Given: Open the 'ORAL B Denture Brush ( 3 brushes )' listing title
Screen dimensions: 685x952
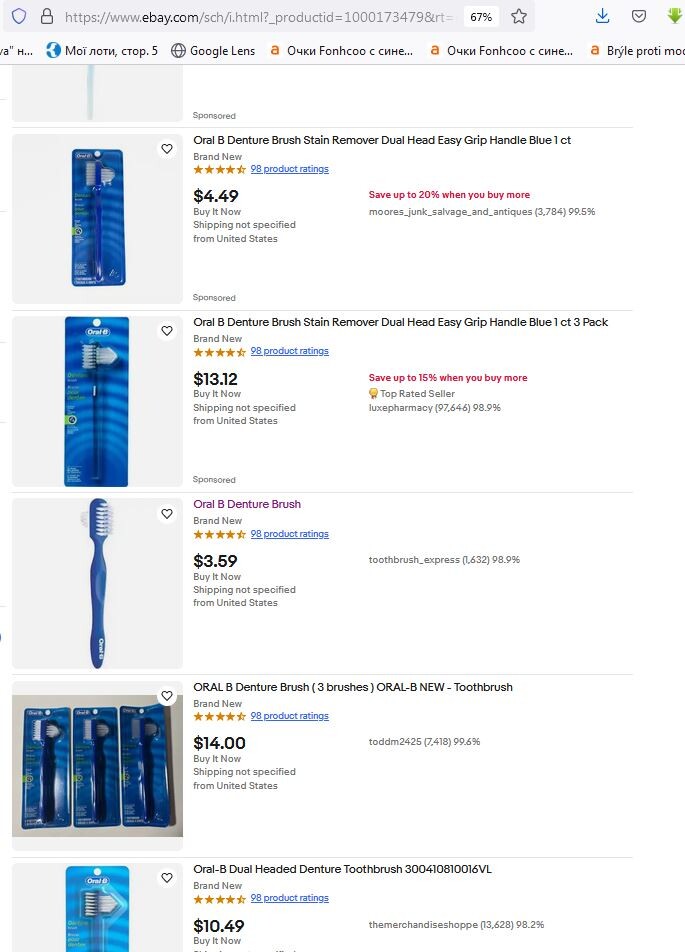Looking at the screenshot, I should point(352,687).
